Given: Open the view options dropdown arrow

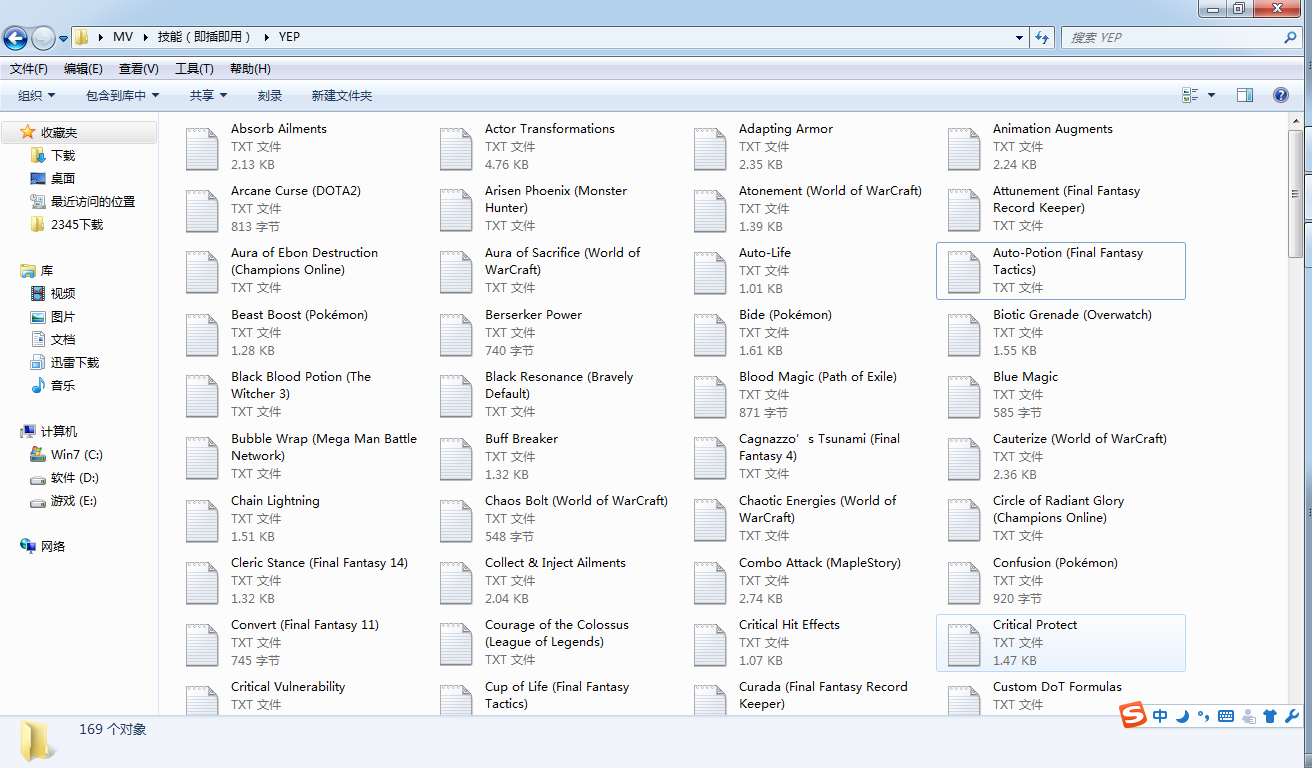Looking at the screenshot, I should (1211, 95).
